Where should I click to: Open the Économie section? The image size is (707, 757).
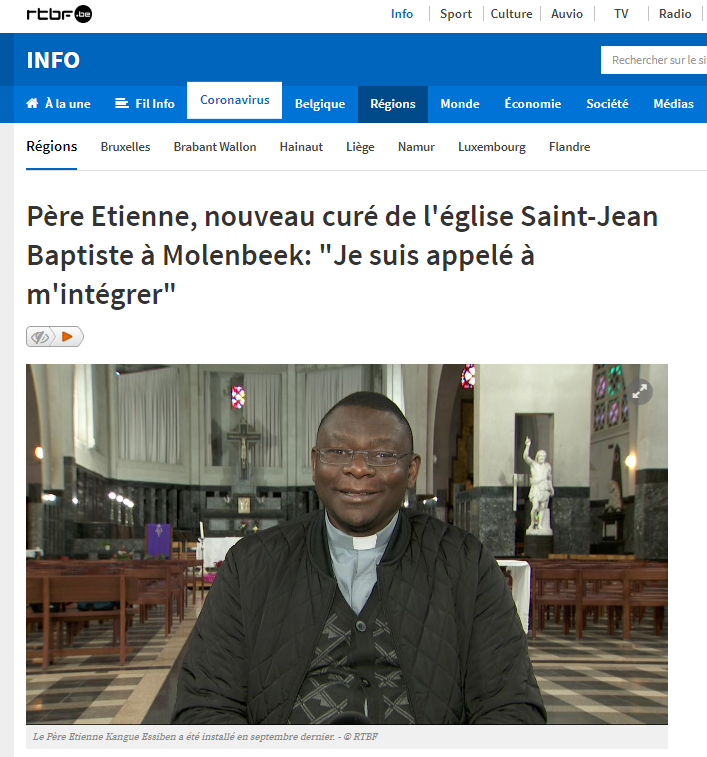(x=533, y=104)
